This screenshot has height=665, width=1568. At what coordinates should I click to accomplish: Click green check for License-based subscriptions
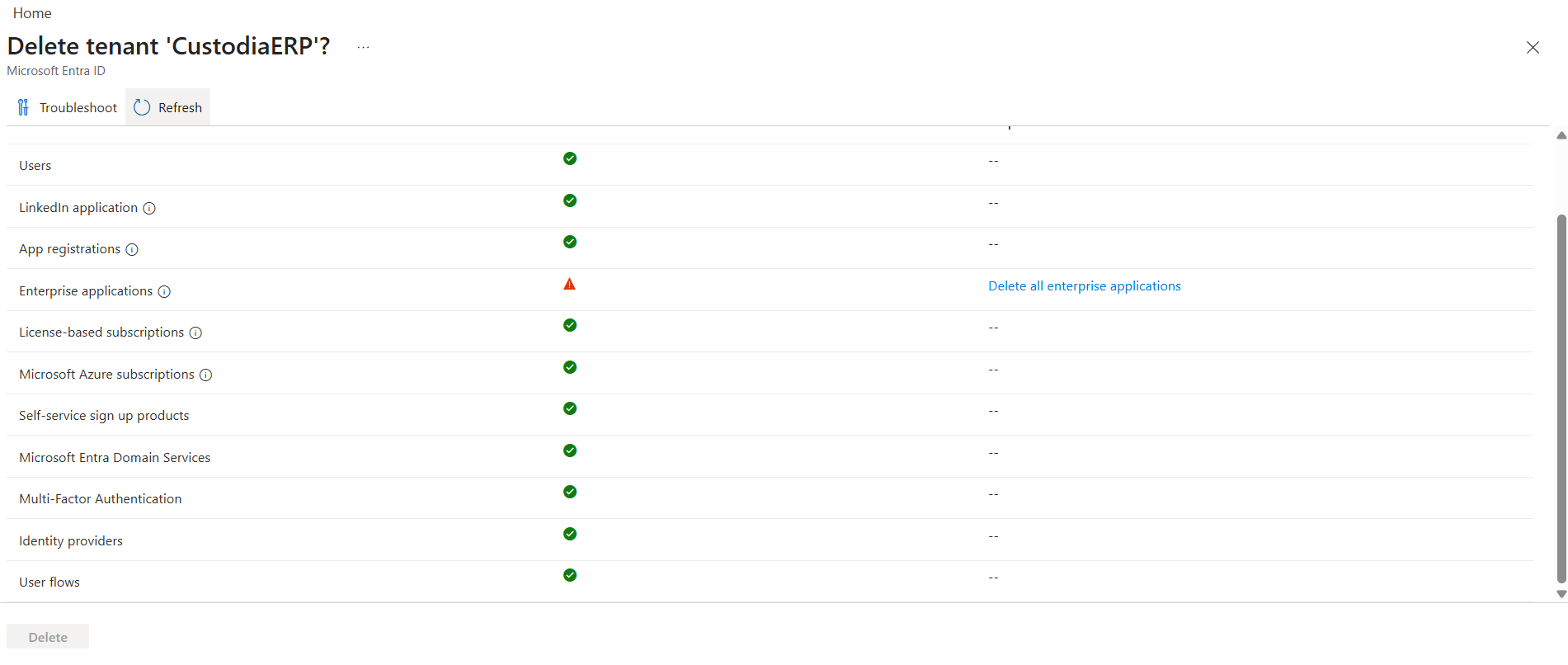click(570, 325)
